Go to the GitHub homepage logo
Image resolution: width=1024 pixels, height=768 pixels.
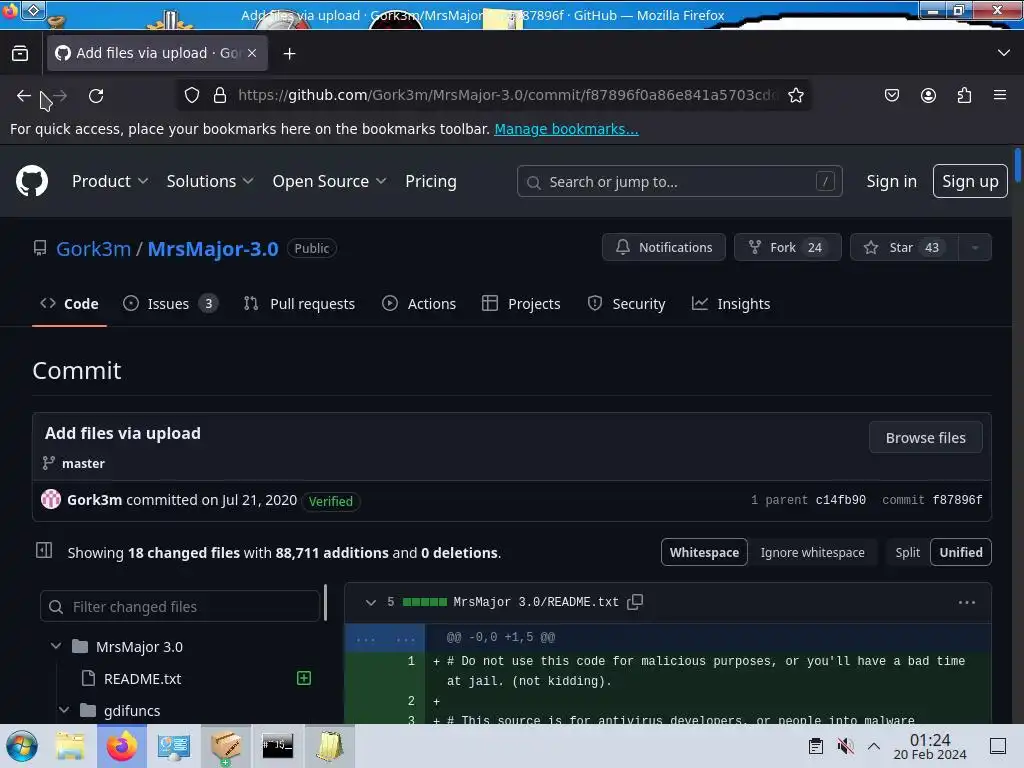(32, 181)
